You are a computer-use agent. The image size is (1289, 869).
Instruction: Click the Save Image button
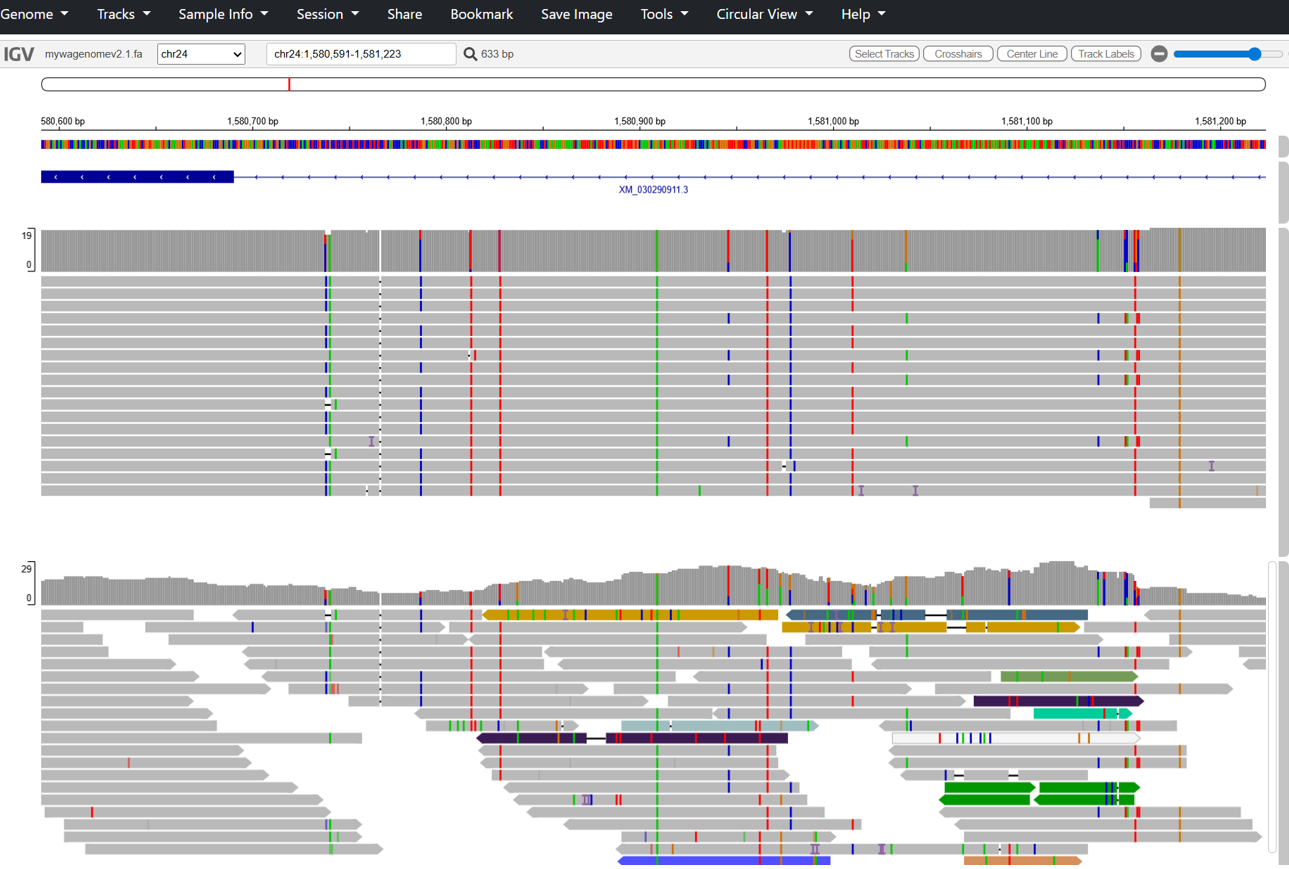576,14
